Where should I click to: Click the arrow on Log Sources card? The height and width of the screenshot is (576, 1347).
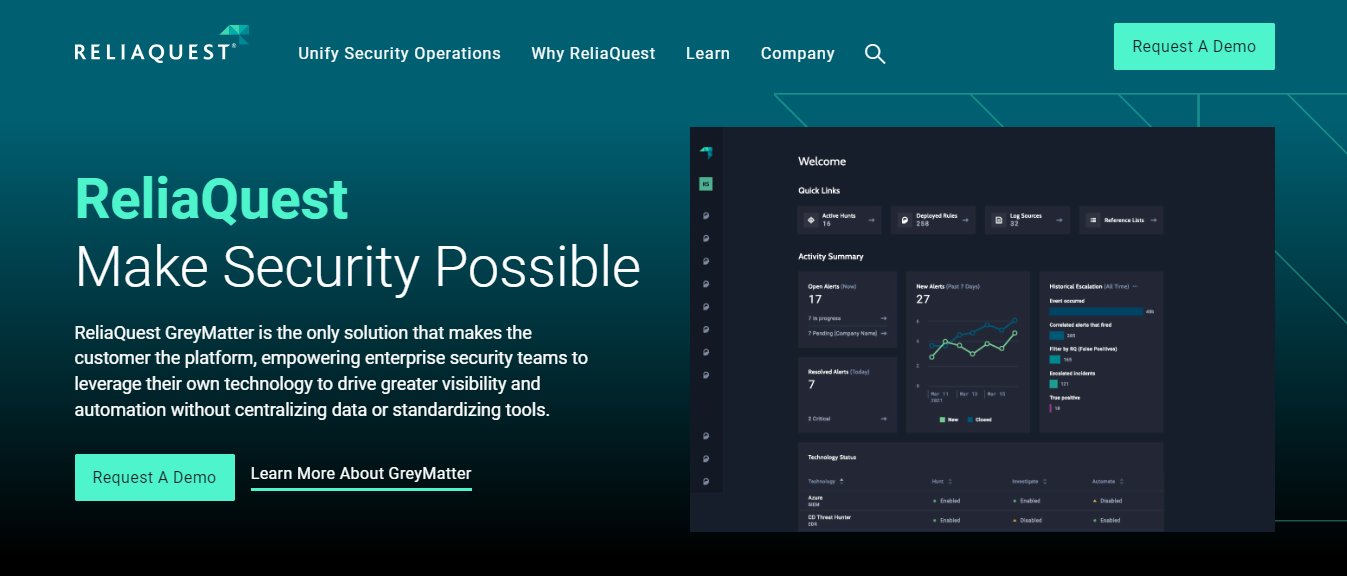tap(1059, 220)
